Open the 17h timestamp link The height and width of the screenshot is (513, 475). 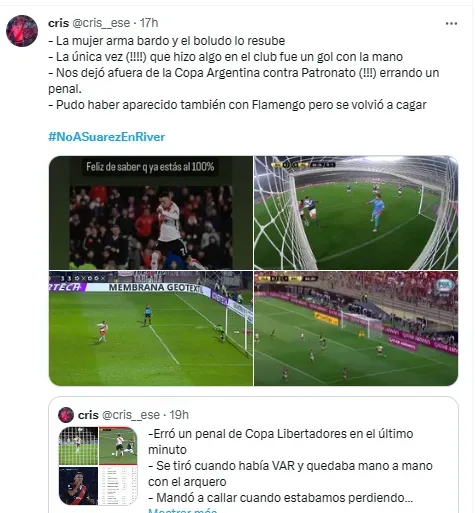pyautogui.click(x=149, y=23)
